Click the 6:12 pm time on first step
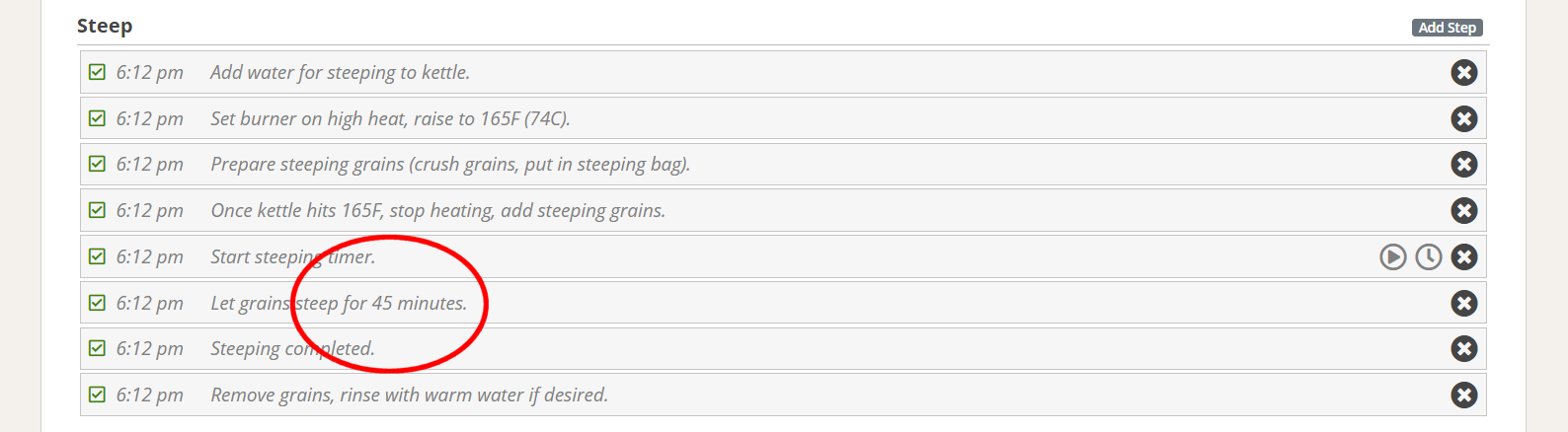The height and width of the screenshot is (432, 1568). [150, 73]
